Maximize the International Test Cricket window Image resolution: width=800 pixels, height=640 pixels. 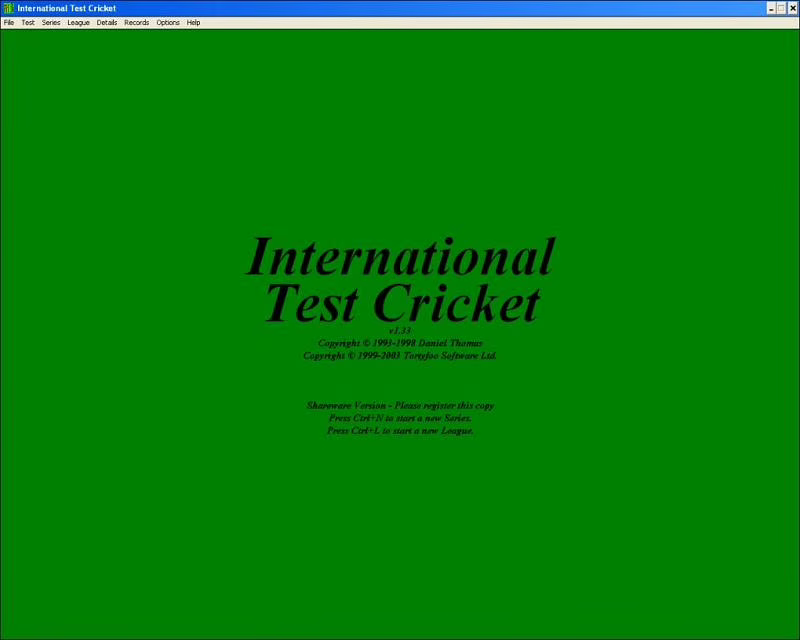(x=781, y=8)
